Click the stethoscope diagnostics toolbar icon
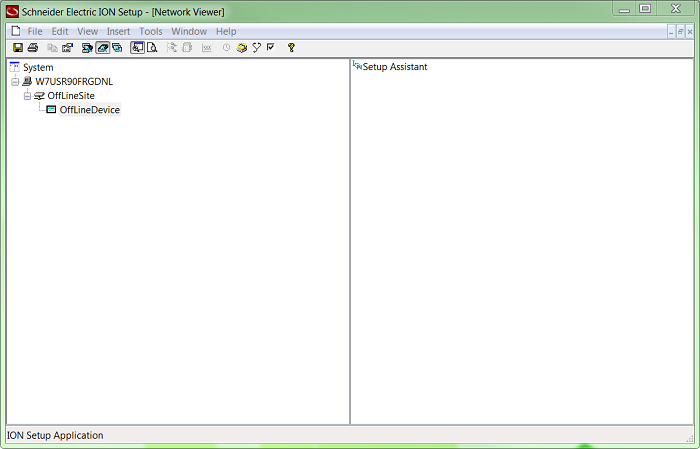The image size is (700, 449). [x=256, y=47]
